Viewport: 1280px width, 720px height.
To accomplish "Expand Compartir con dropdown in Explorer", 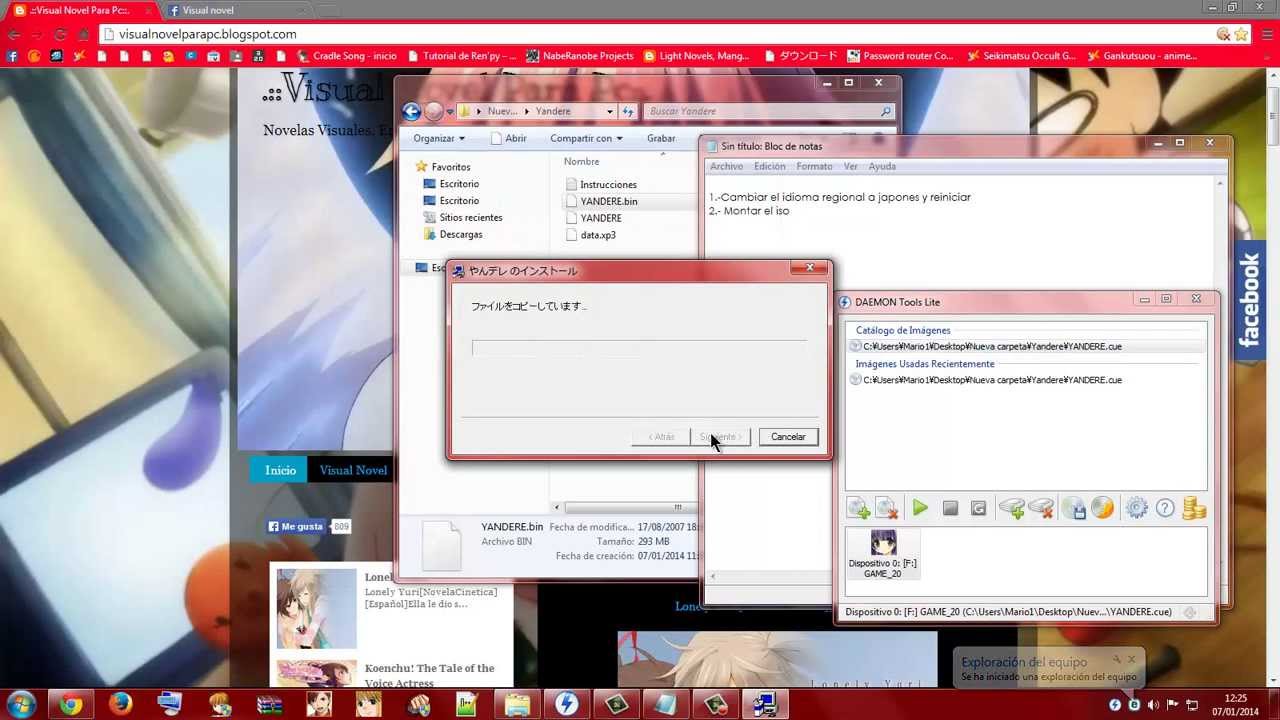I will (586, 138).
